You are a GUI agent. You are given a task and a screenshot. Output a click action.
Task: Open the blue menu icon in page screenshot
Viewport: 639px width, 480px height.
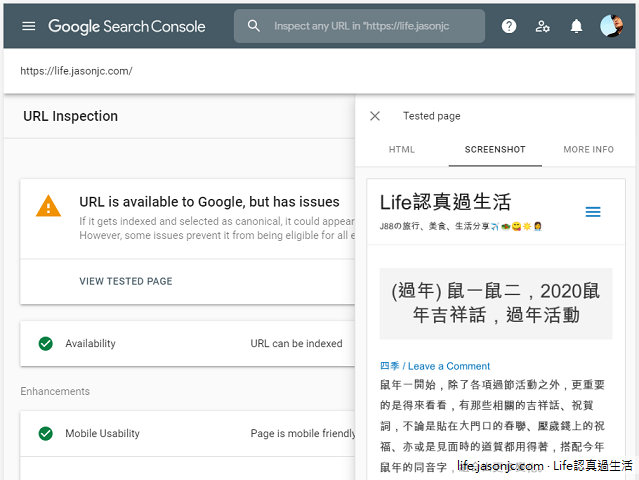pos(593,212)
